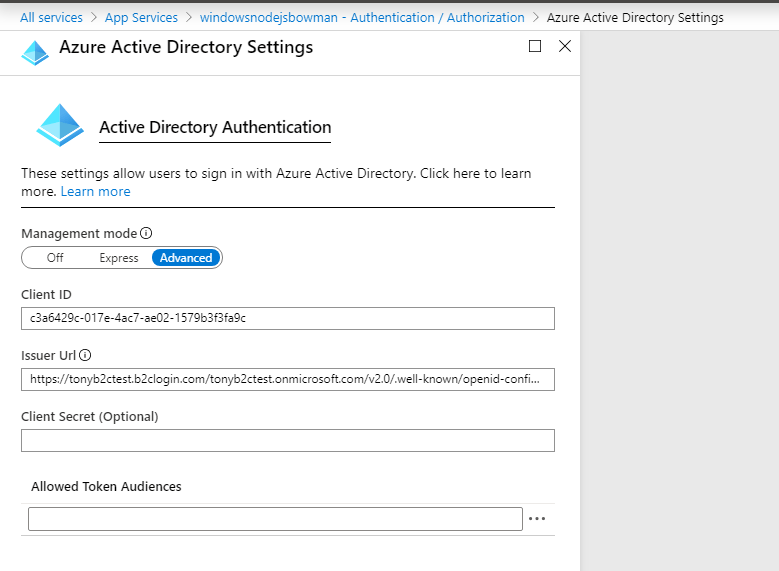The width and height of the screenshot is (779, 571).
Task: Focus the Client ID input field
Action: click(288, 318)
